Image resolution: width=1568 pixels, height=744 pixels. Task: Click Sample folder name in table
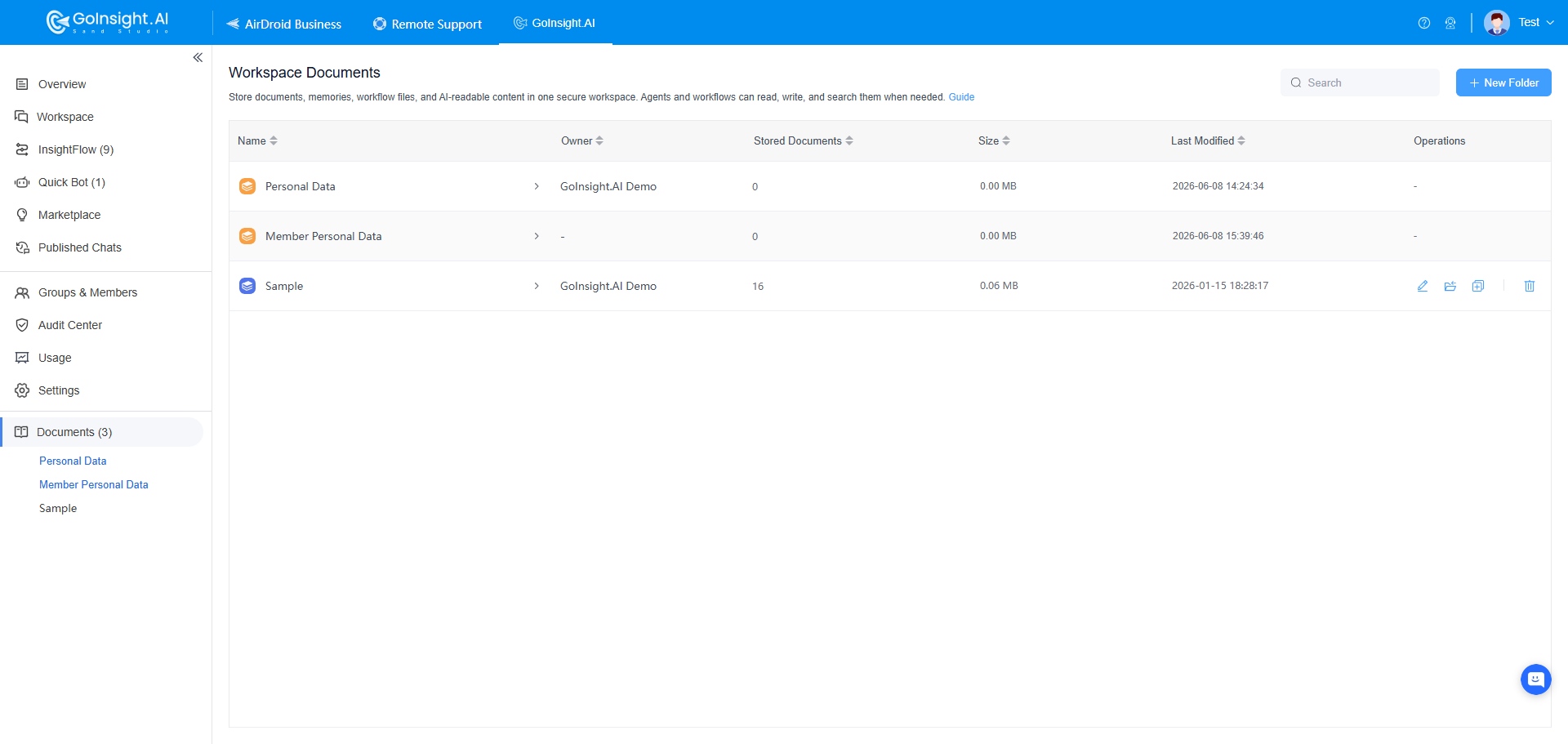coord(284,286)
